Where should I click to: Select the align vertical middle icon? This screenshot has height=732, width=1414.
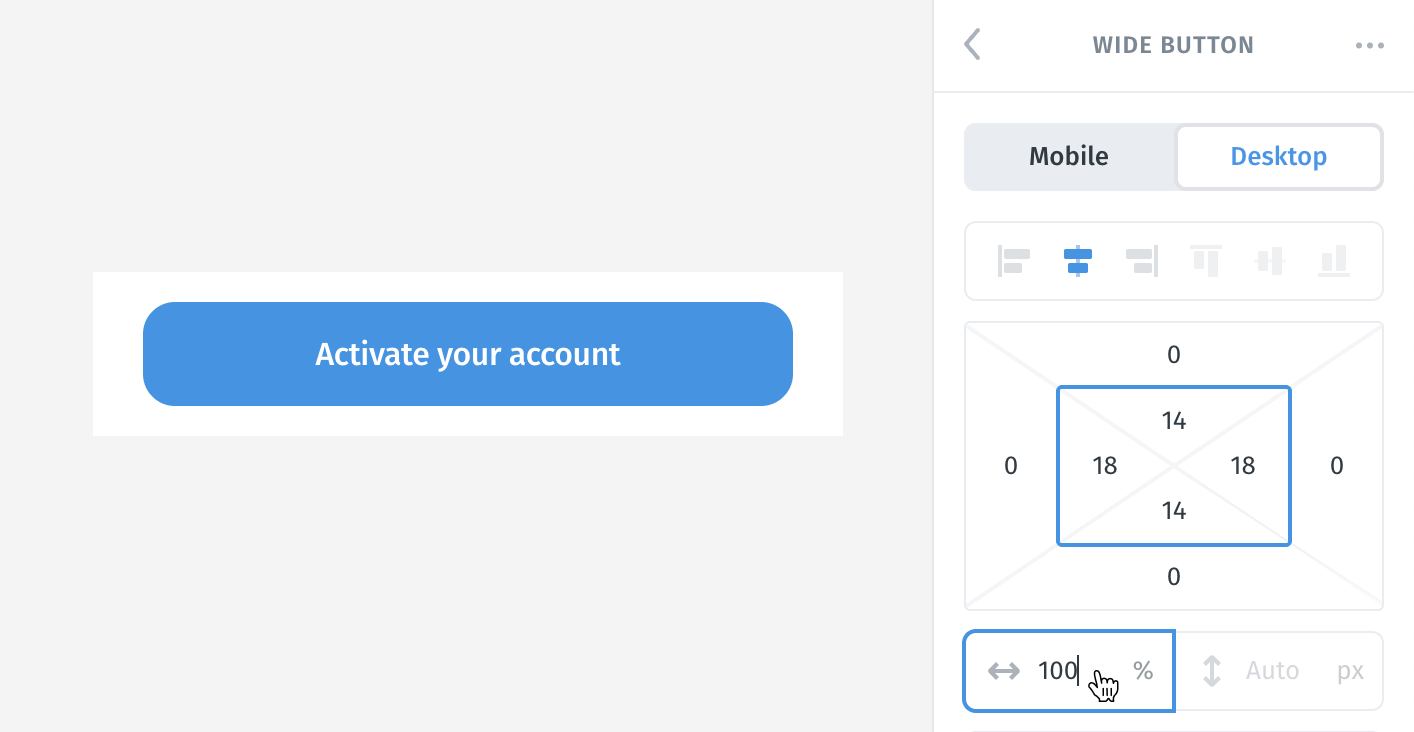1269,261
